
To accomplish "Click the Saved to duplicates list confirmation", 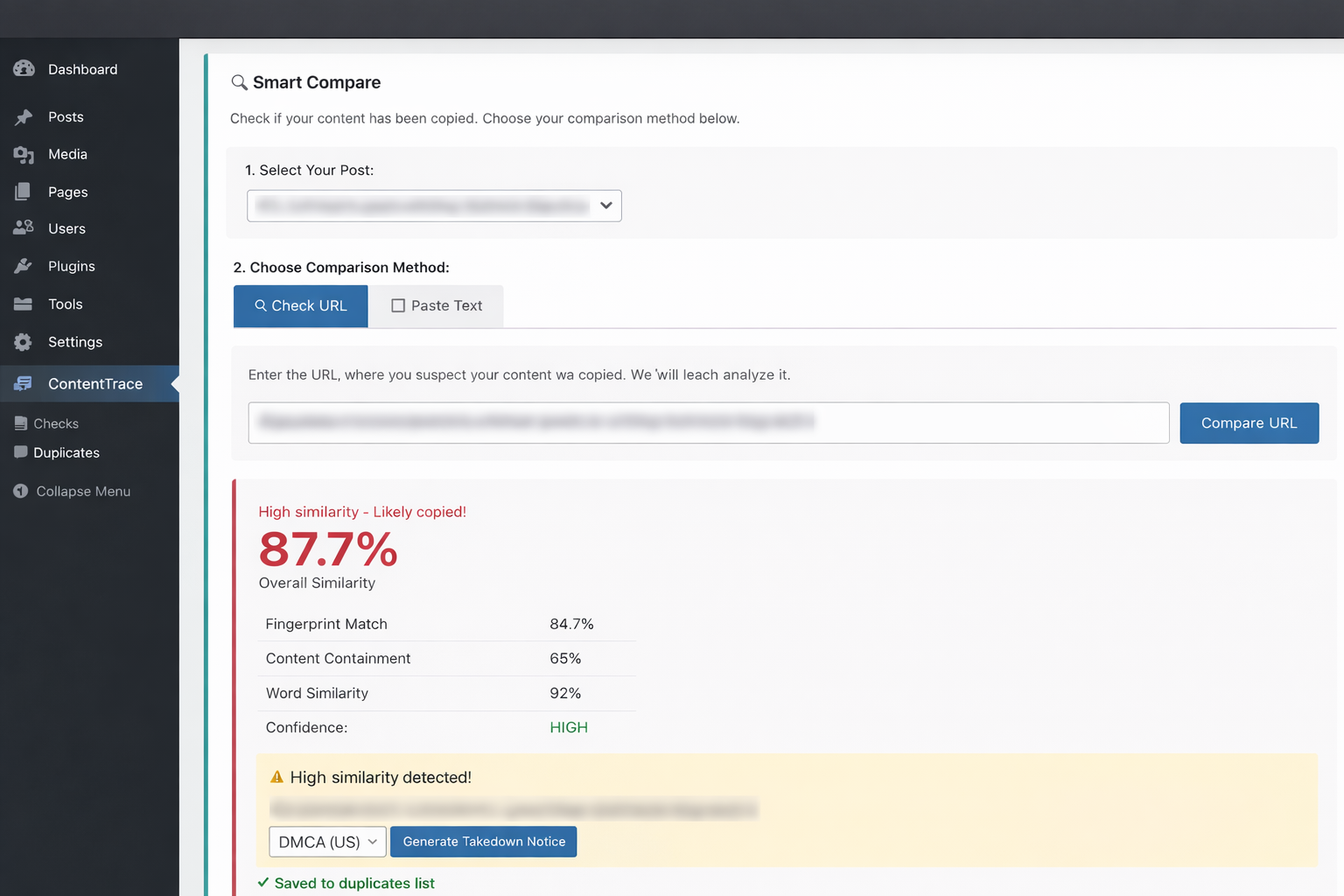I will tap(346, 883).
